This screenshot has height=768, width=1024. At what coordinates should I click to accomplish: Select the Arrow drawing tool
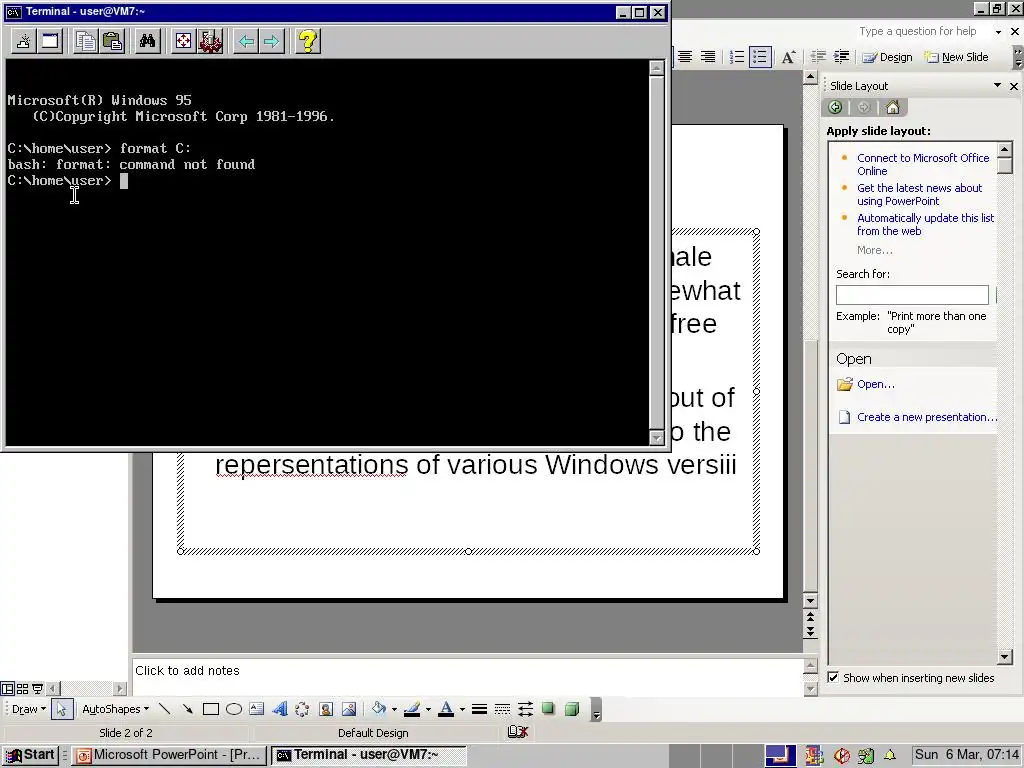click(187, 709)
